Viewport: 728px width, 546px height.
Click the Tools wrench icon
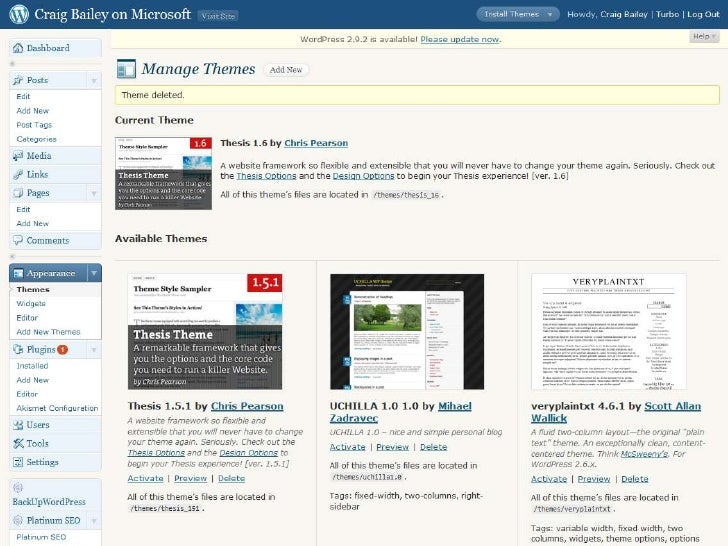[x=18, y=443]
